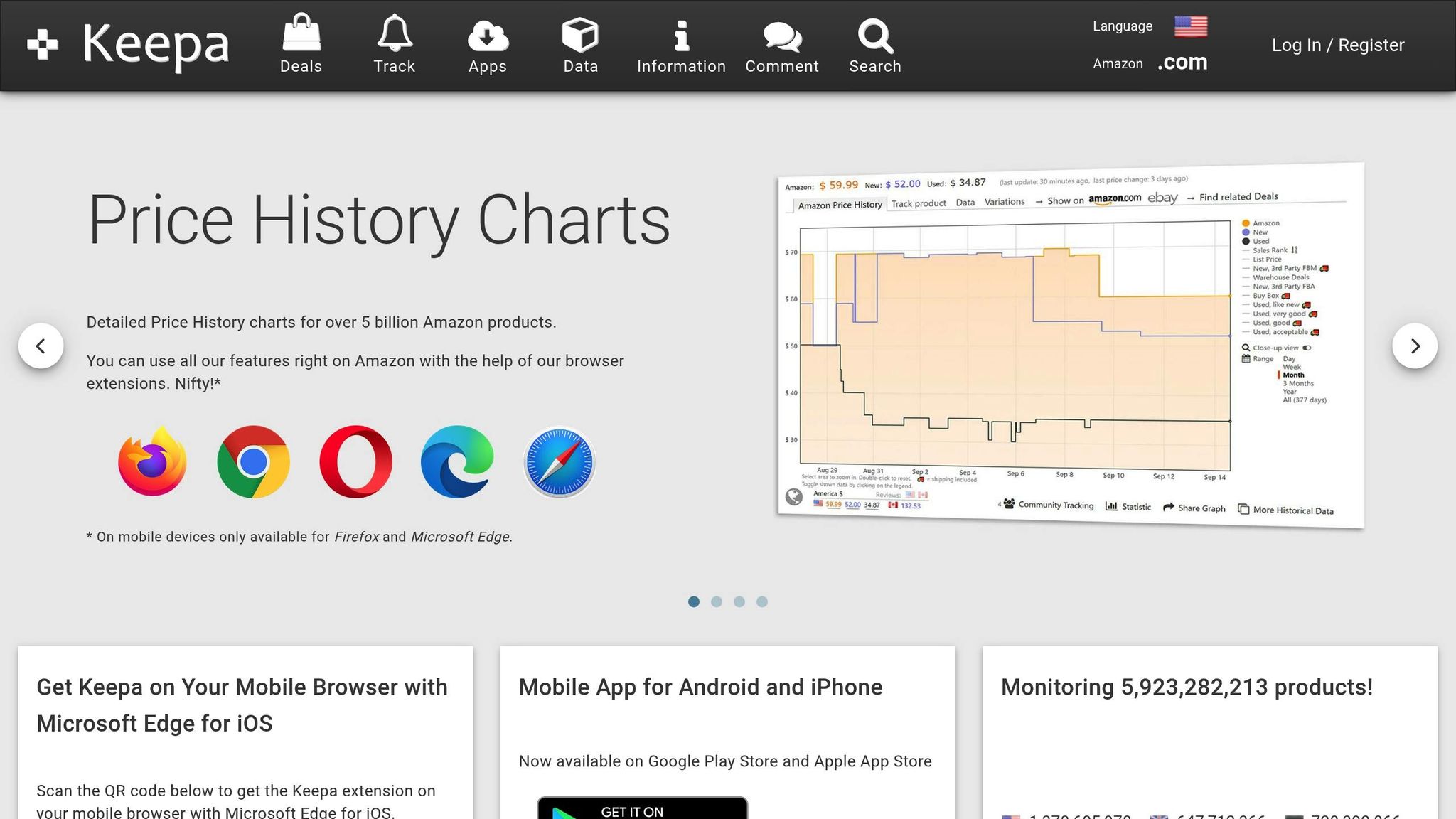
Task: Open the Language flag selector
Action: click(1190, 26)
